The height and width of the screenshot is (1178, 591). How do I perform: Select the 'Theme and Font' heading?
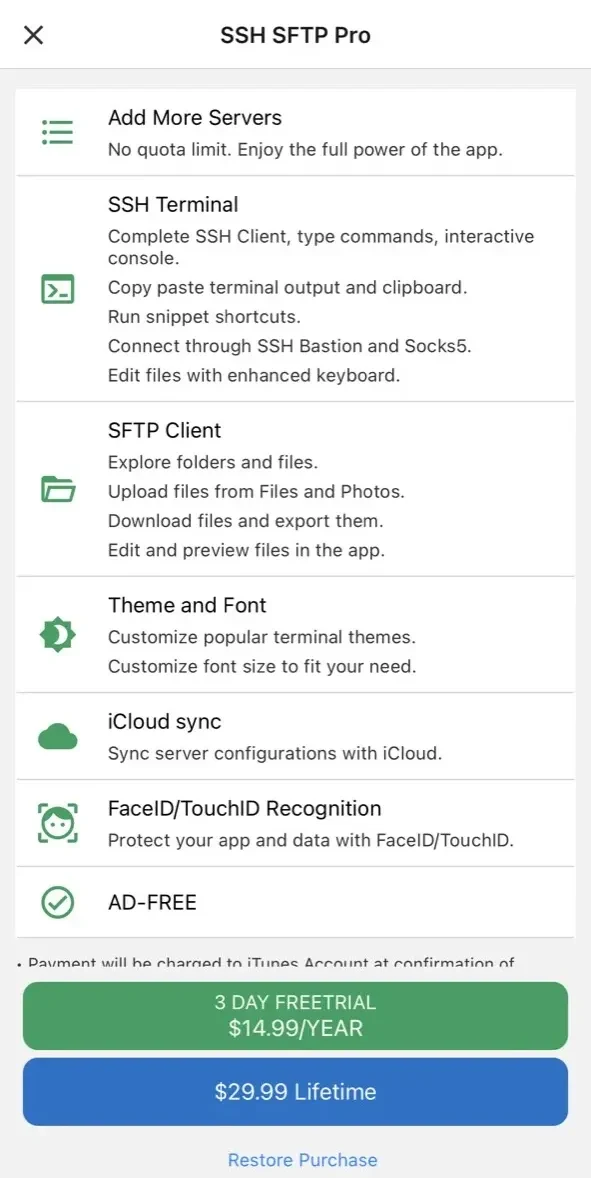[x=187, y=606]
